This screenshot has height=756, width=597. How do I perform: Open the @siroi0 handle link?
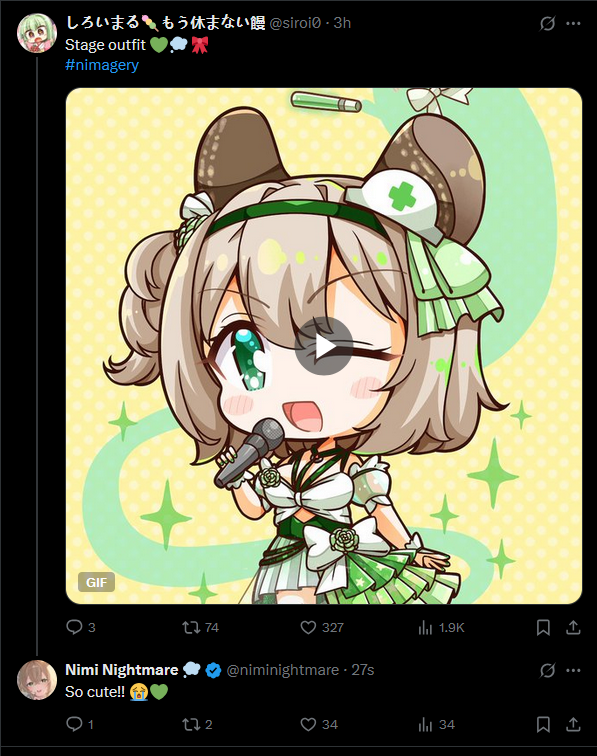[295, 23]
